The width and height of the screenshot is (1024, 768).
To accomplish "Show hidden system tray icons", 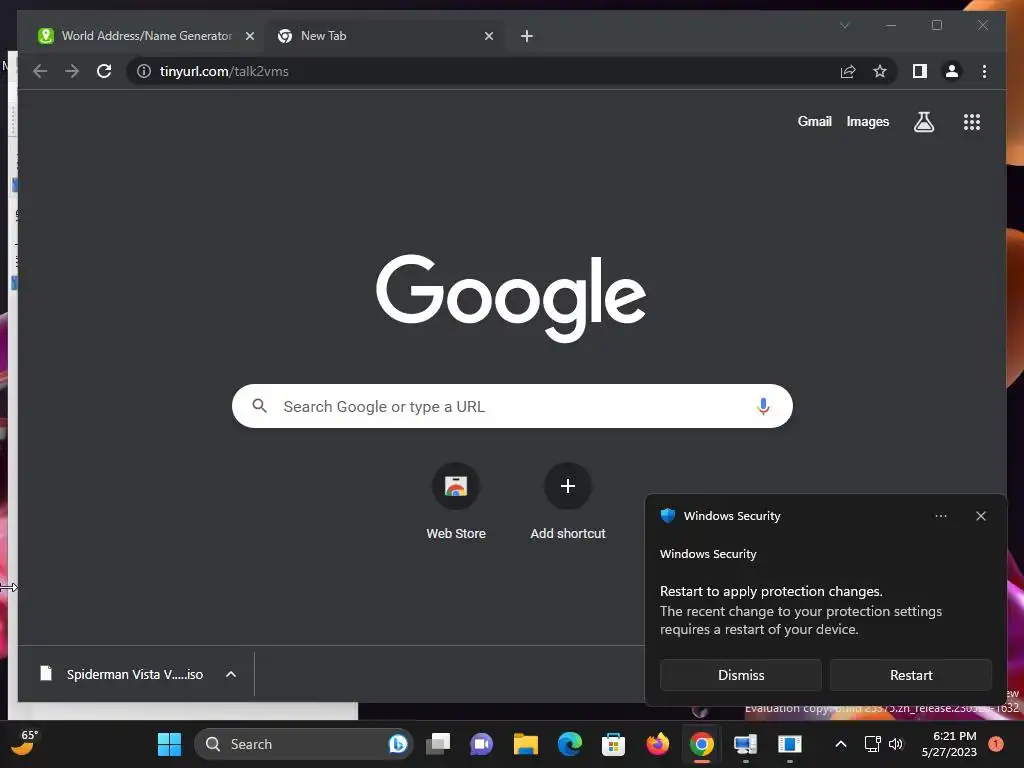I will (841, 744).
